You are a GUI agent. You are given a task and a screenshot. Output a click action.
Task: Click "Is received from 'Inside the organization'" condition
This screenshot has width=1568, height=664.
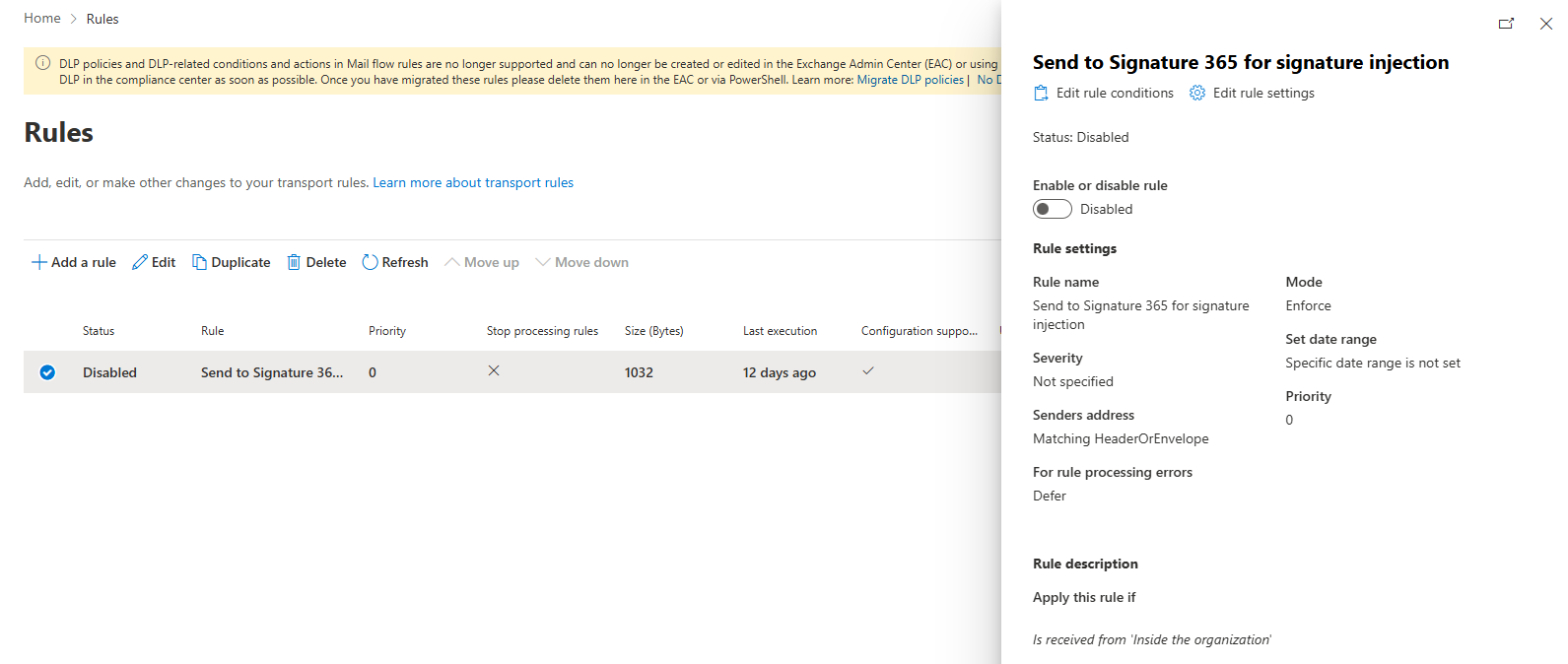pyautogui.click(x=1152, y=639)
